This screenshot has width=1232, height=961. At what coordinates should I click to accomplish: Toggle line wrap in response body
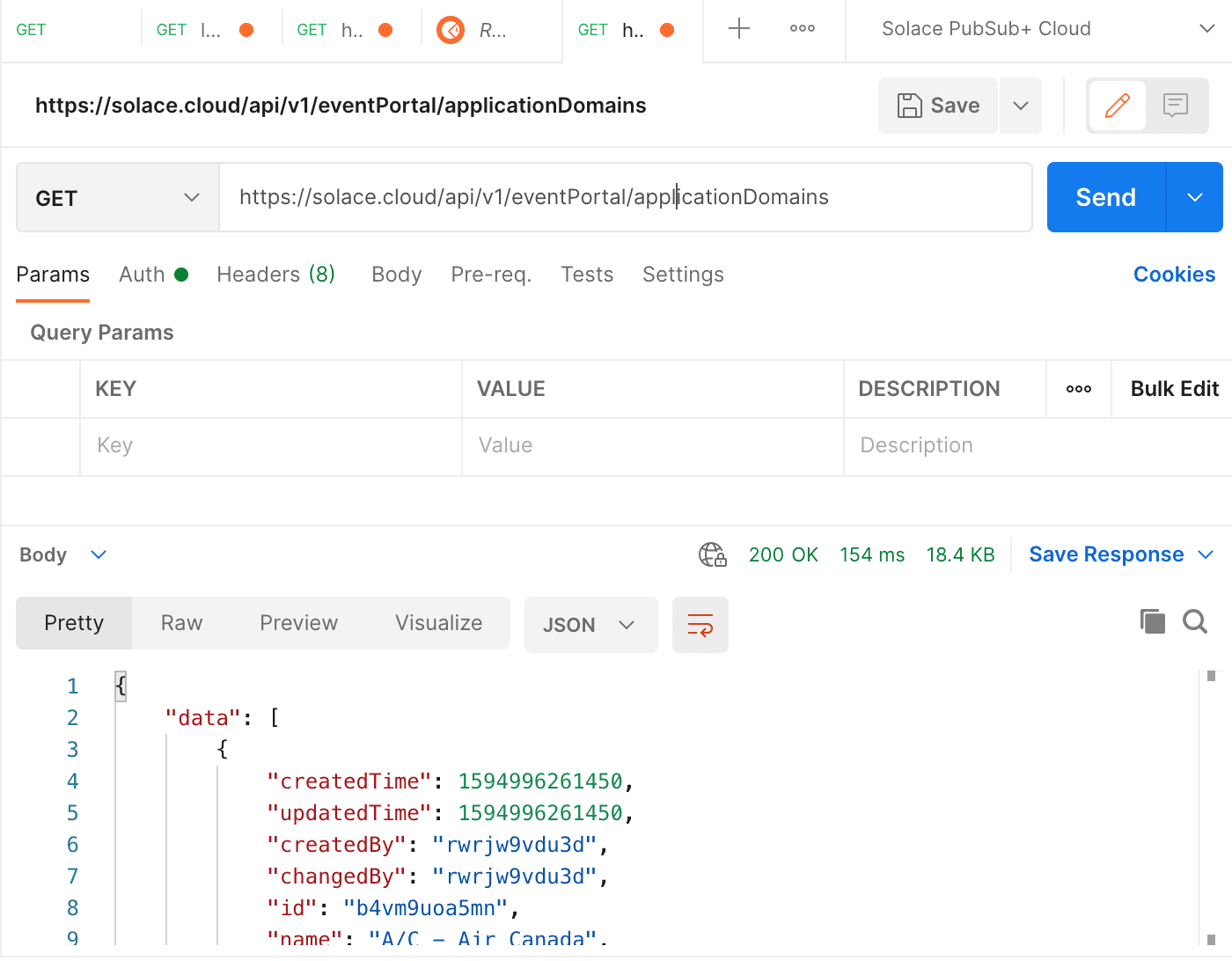click(x=700, y=625)
